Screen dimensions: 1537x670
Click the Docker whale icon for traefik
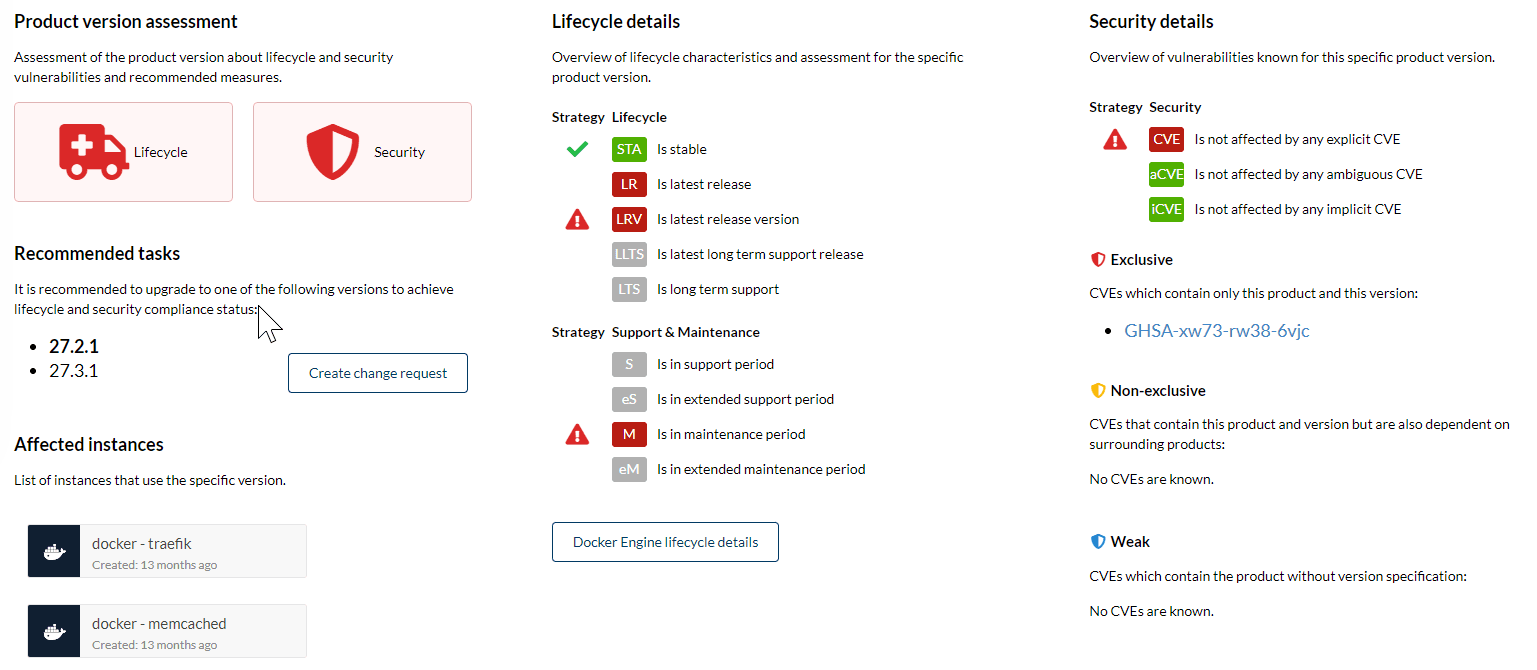pyautogui.click(x=54, y=552)
